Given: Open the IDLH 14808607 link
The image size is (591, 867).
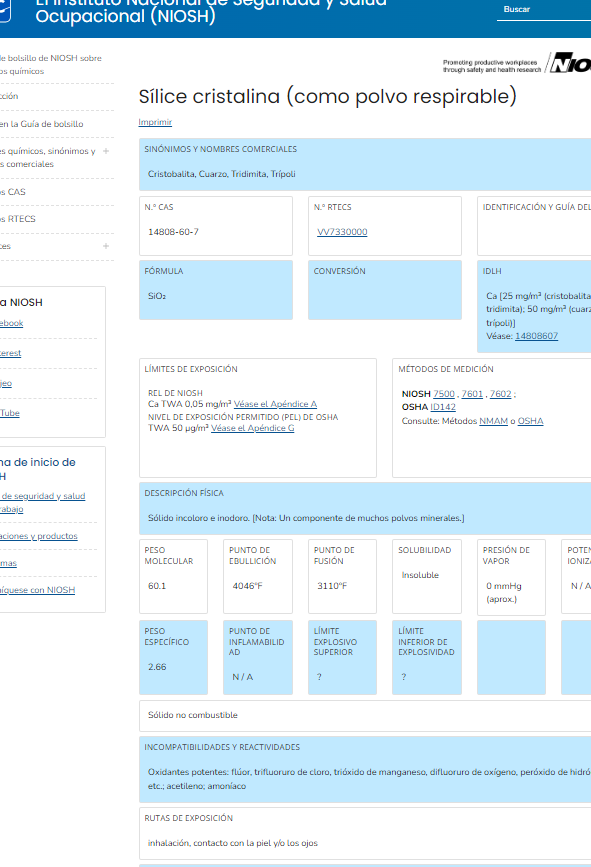Looking at the screenshot, I should pyautogui.click(x=536, y=336).
